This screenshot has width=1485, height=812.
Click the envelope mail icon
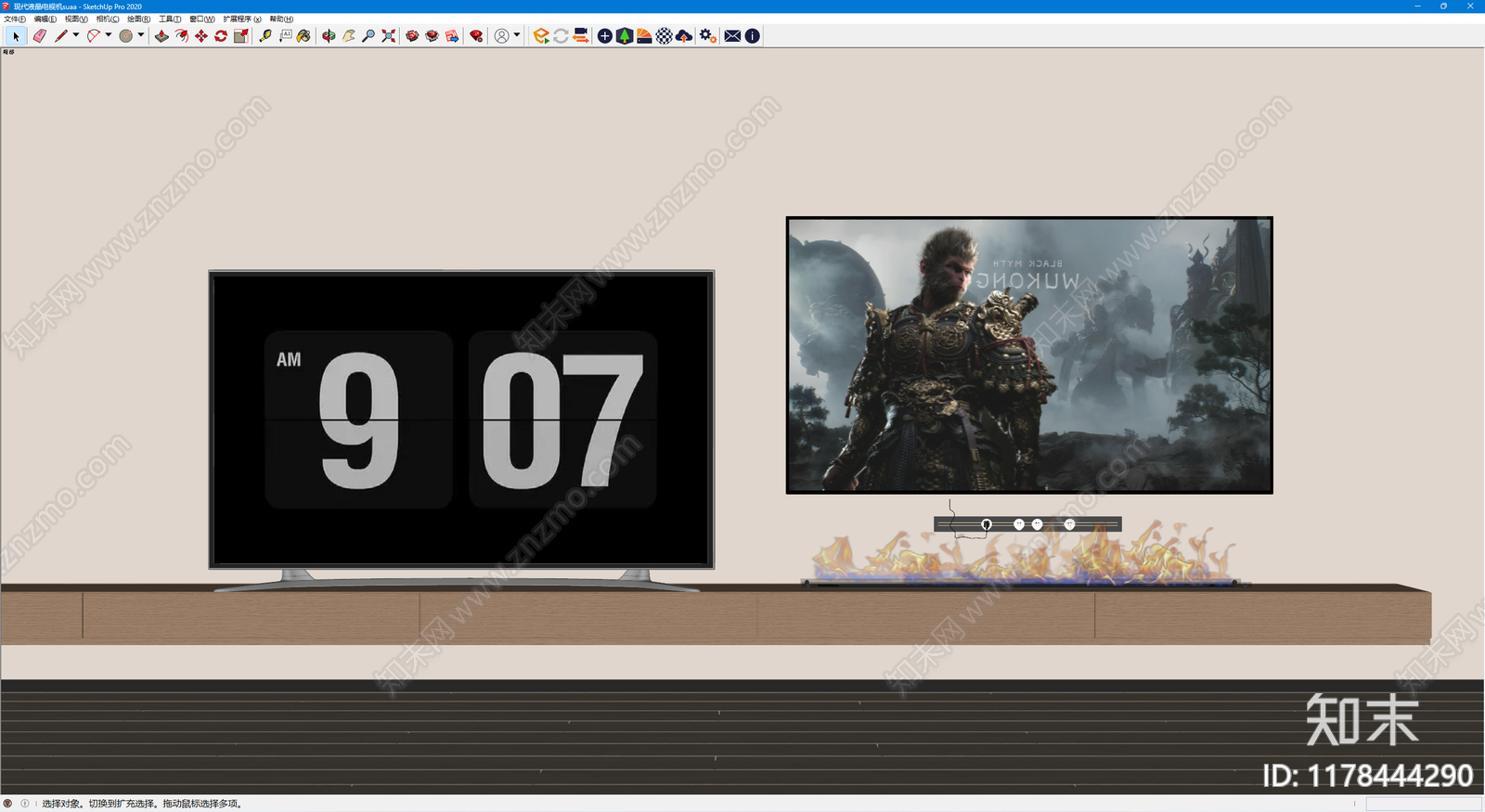click(x=732, y=36)
